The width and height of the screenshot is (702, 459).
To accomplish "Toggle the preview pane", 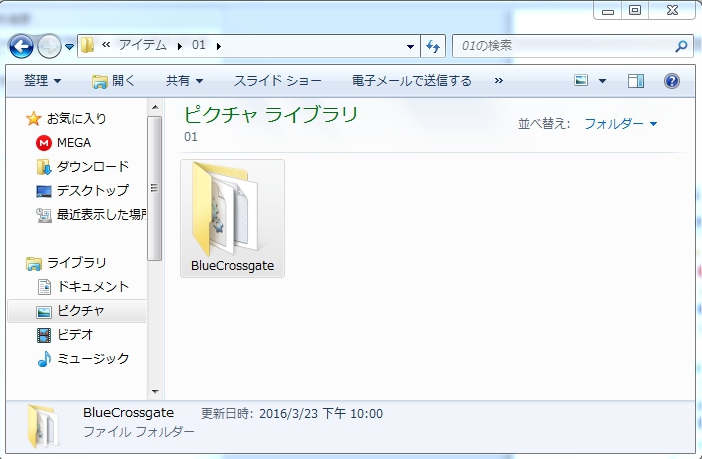I will [x=636, y=81].
